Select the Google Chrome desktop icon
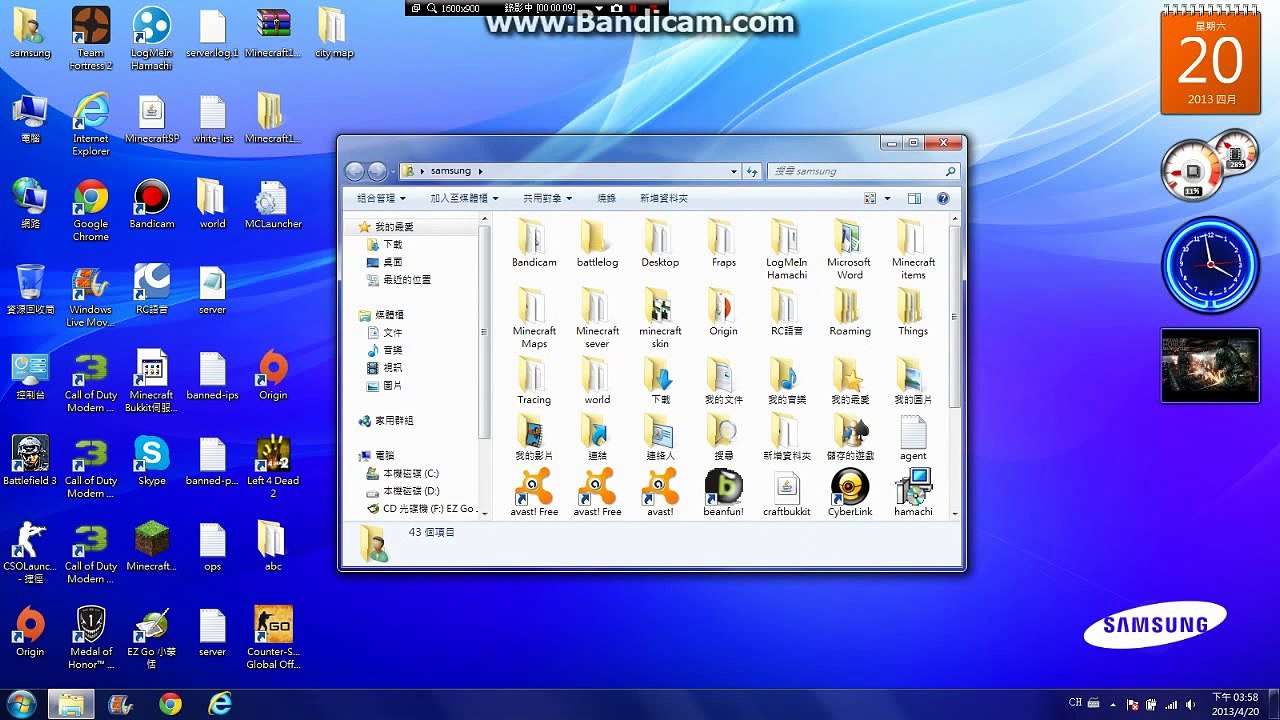 (90, 210)
